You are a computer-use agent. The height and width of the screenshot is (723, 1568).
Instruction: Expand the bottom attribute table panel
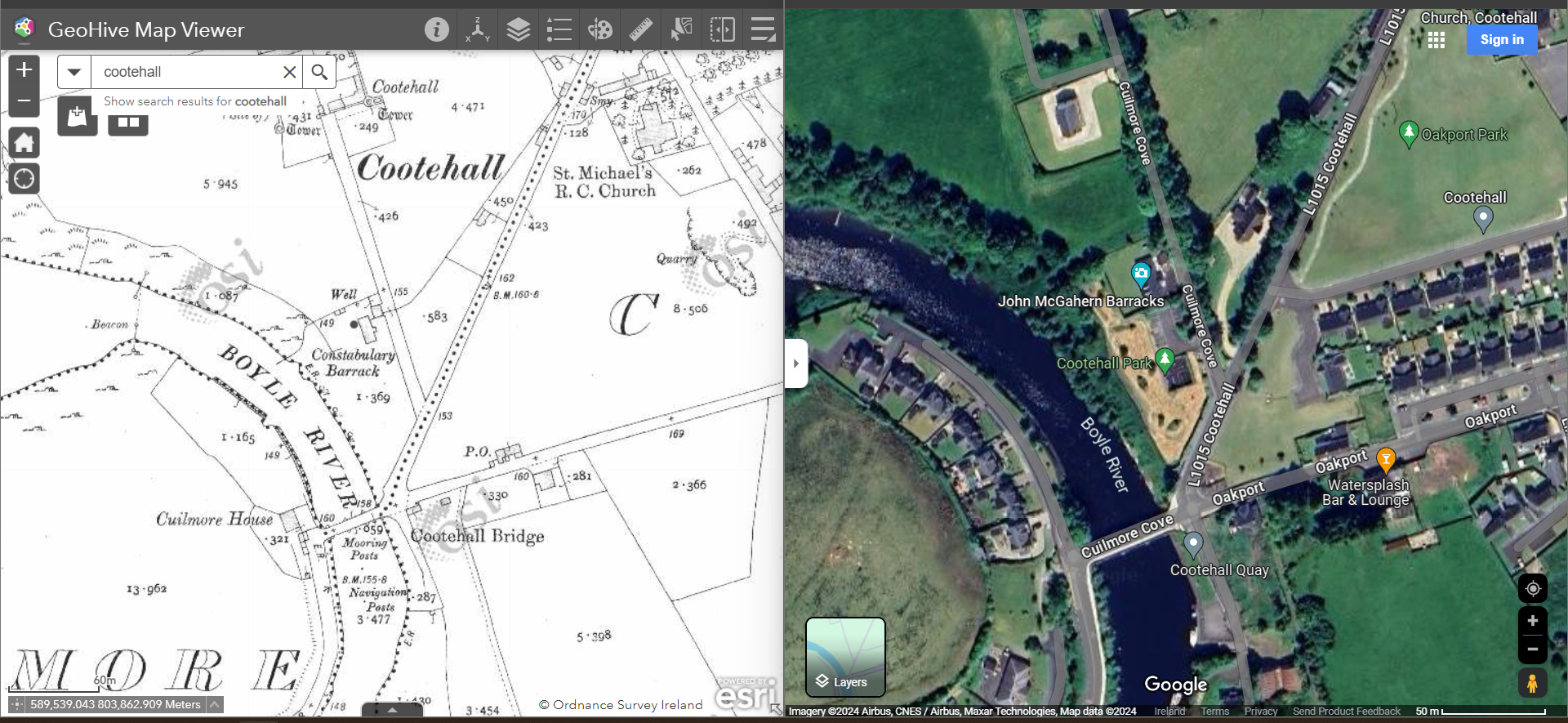tap(393, 710)
